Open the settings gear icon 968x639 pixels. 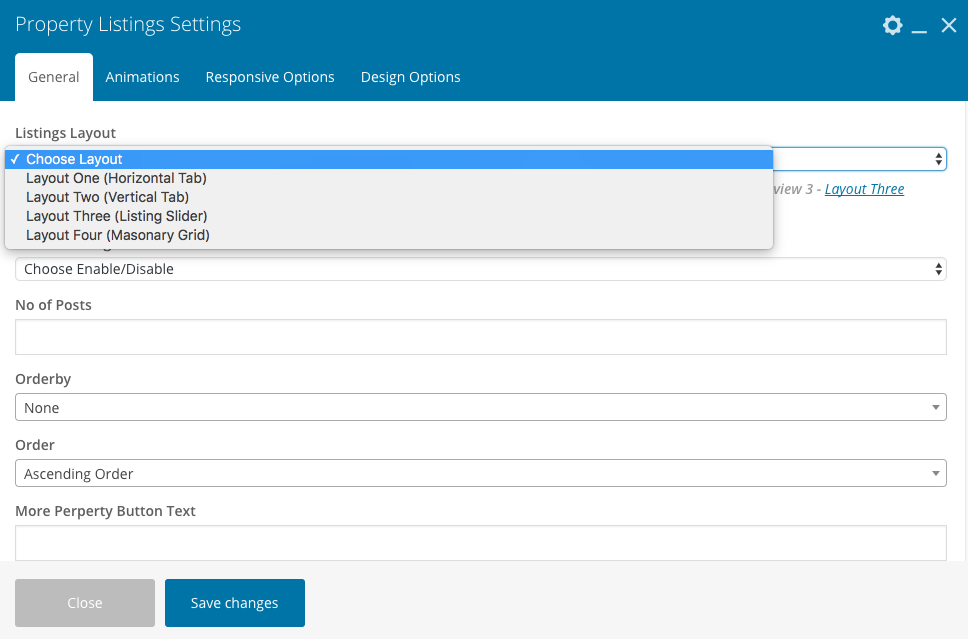[x=892, y=26]
